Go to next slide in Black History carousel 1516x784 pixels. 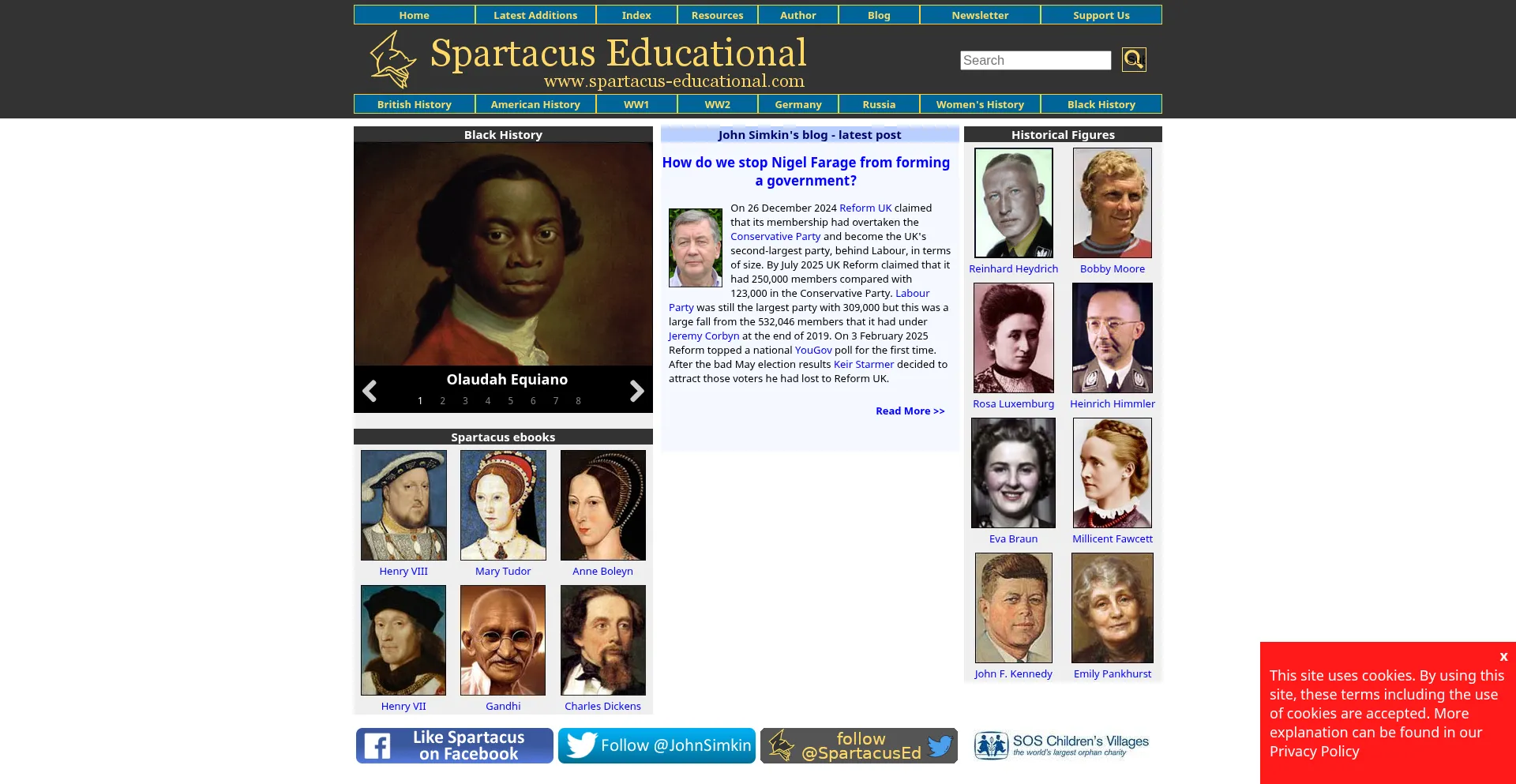point(636,391)
